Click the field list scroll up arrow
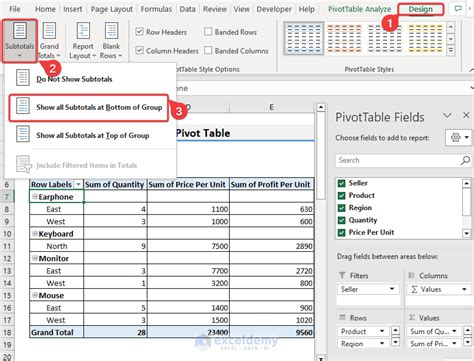The height and width of the screenshot is (361, 474). [x=467, y=183]
